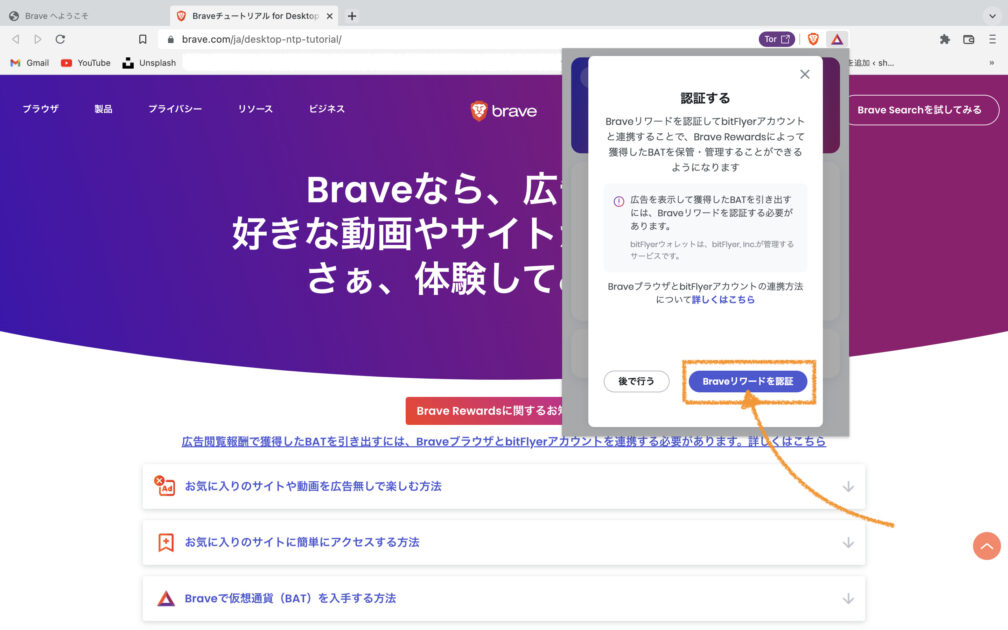1008x630 pixels.
Task: Open the Brave Rewards BAT triangle icon
Action: pyautogui.click(x=837, y=39)
